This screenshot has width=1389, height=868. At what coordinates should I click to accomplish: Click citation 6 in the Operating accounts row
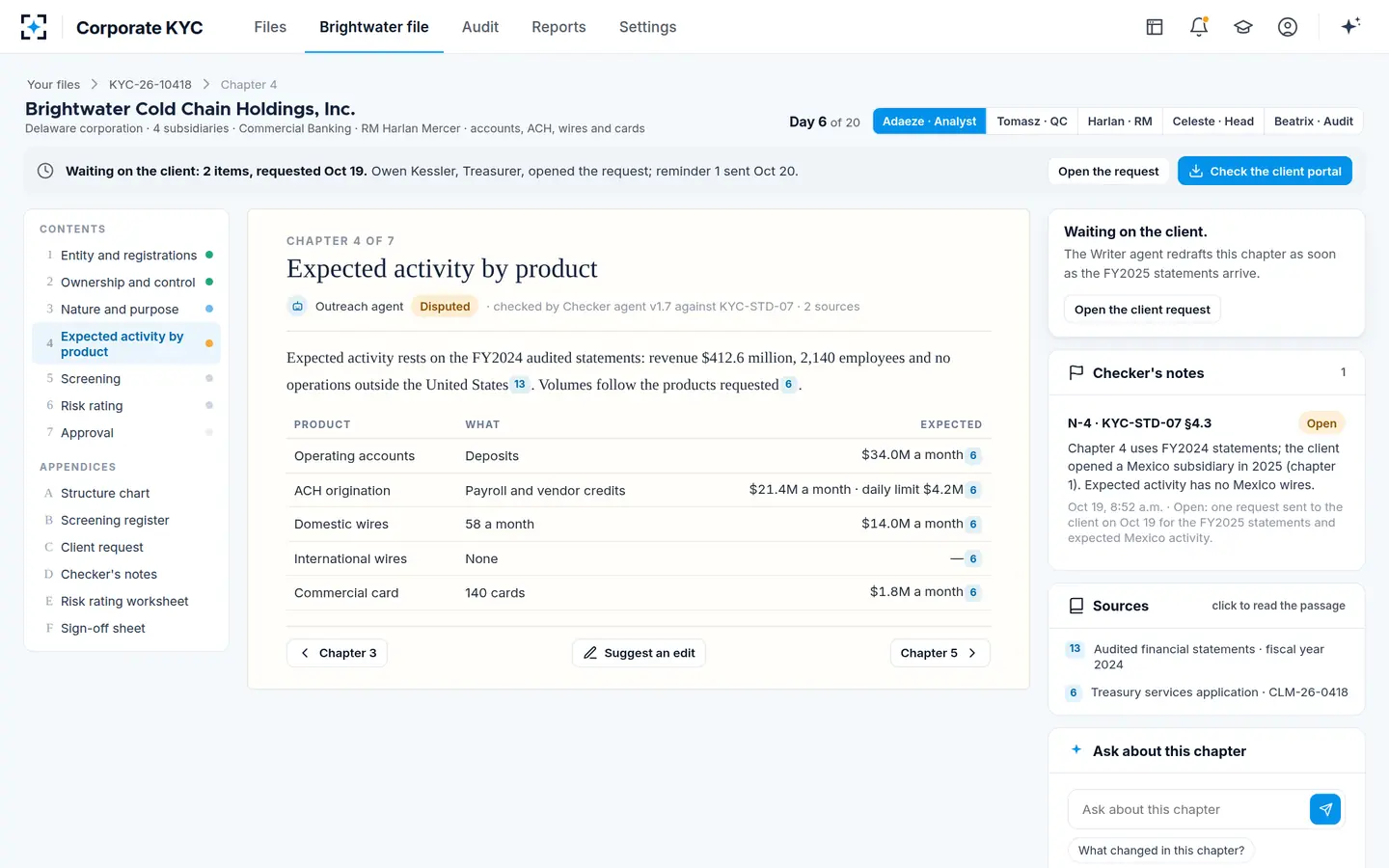tap(973, 455)
